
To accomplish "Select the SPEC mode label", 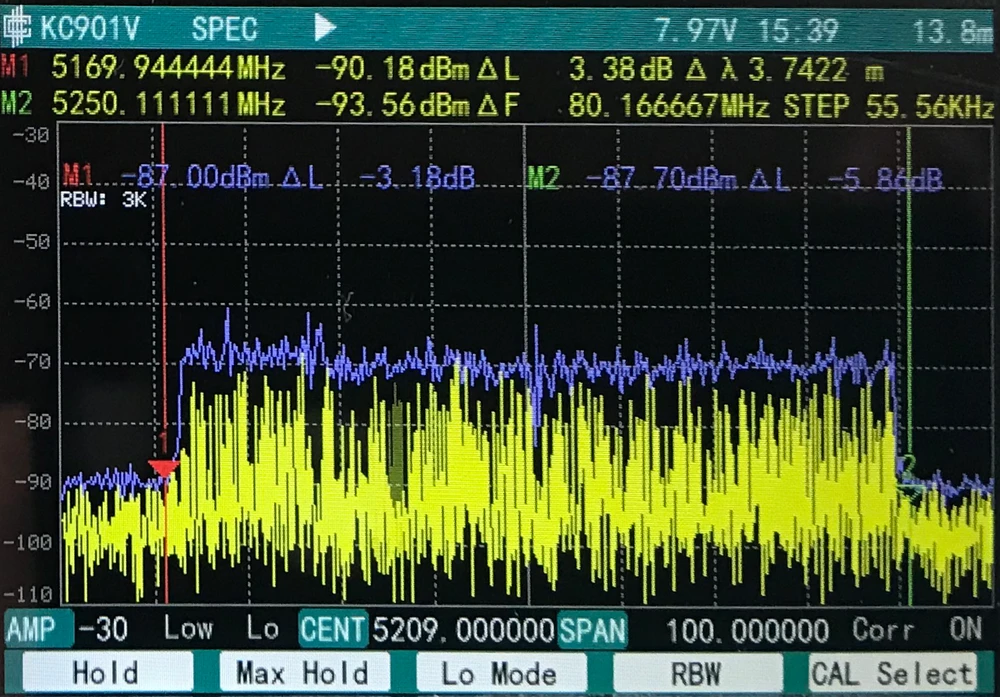I will pyautogui.click(x=224, y=29).
